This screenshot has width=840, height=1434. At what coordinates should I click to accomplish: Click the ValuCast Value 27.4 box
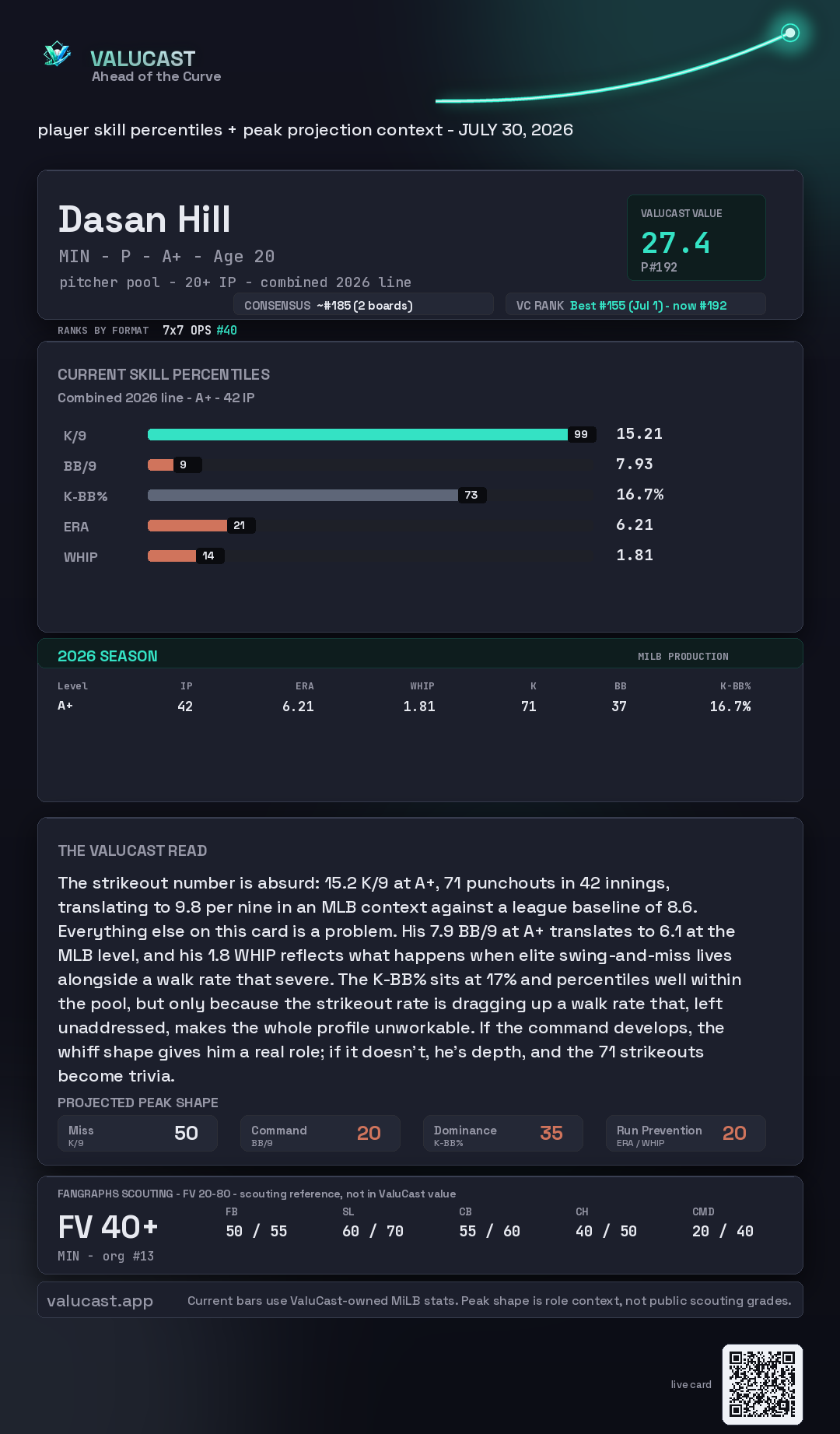pos(696,237)
